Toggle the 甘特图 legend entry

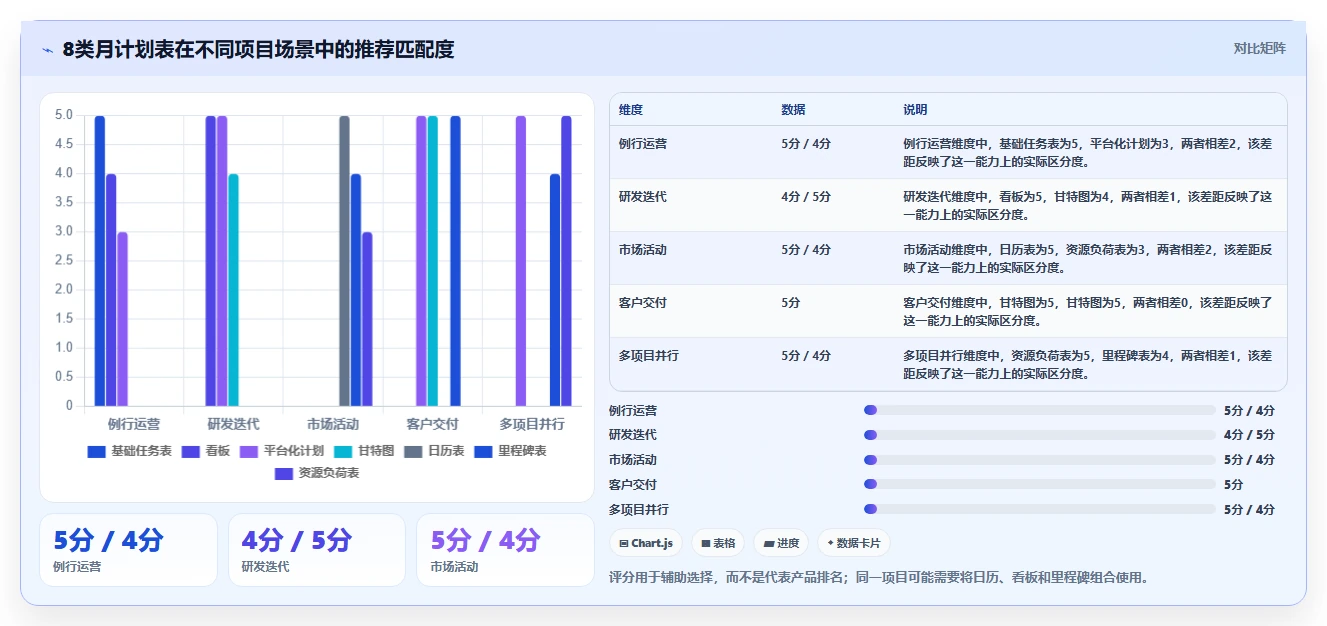coord(365,451)
